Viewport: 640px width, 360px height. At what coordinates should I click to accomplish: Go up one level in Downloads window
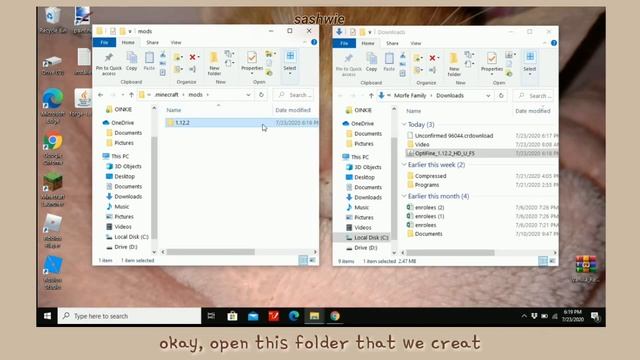pyautogui.click(x=371, y=96)
